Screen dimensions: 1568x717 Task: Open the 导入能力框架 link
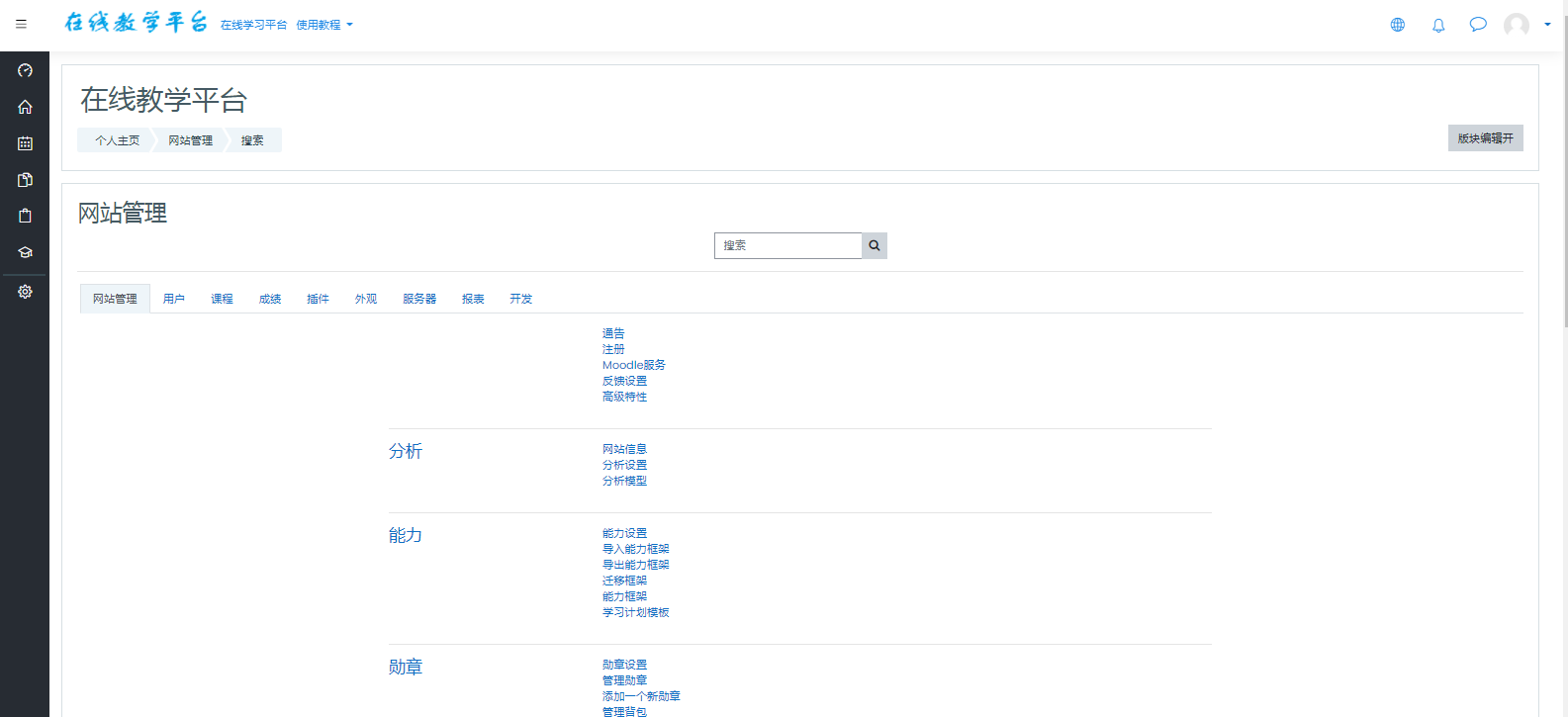coord(636,549)
